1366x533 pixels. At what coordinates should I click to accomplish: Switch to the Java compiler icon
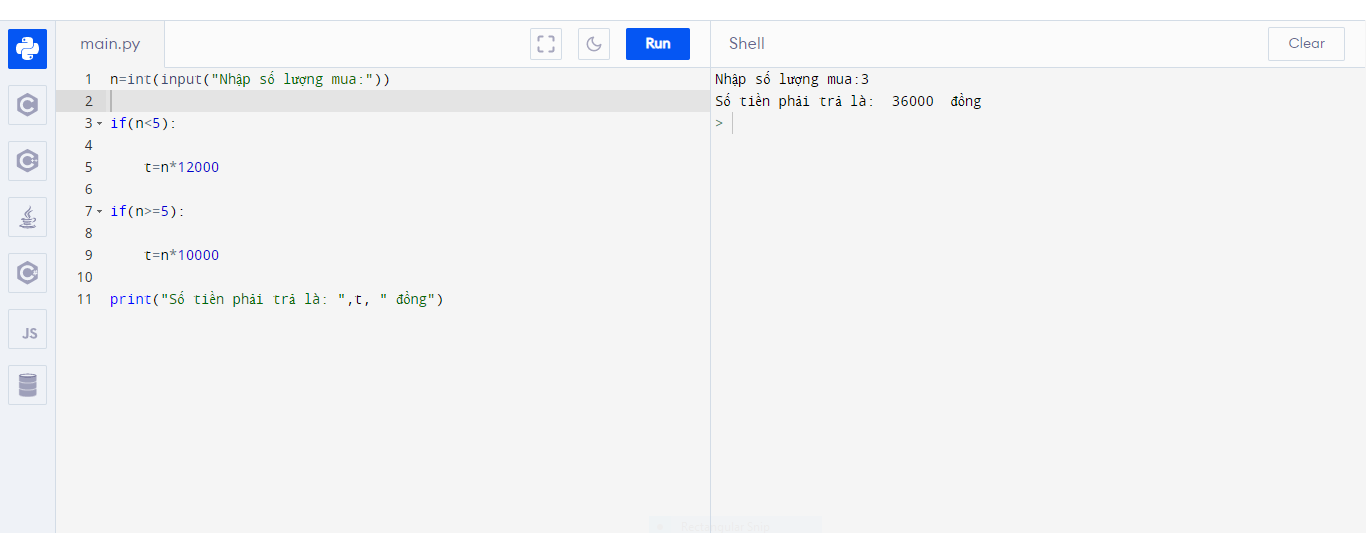coord(27,217)
